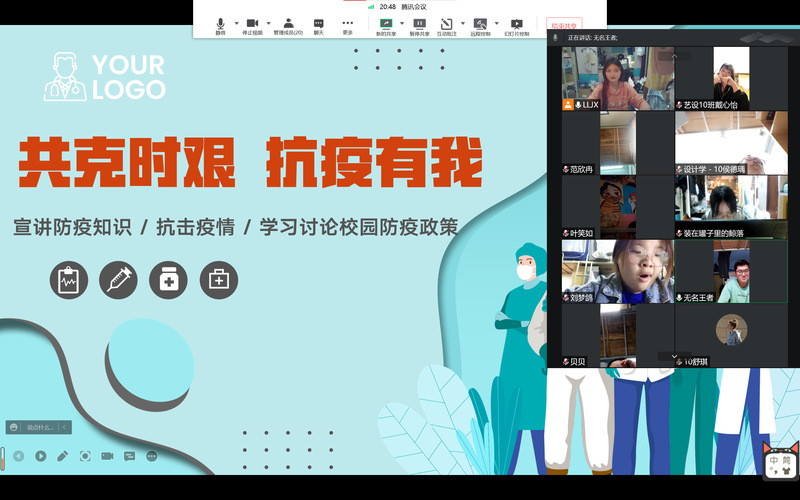Open the More options menu
800x500 pixels.
(347, 25)
